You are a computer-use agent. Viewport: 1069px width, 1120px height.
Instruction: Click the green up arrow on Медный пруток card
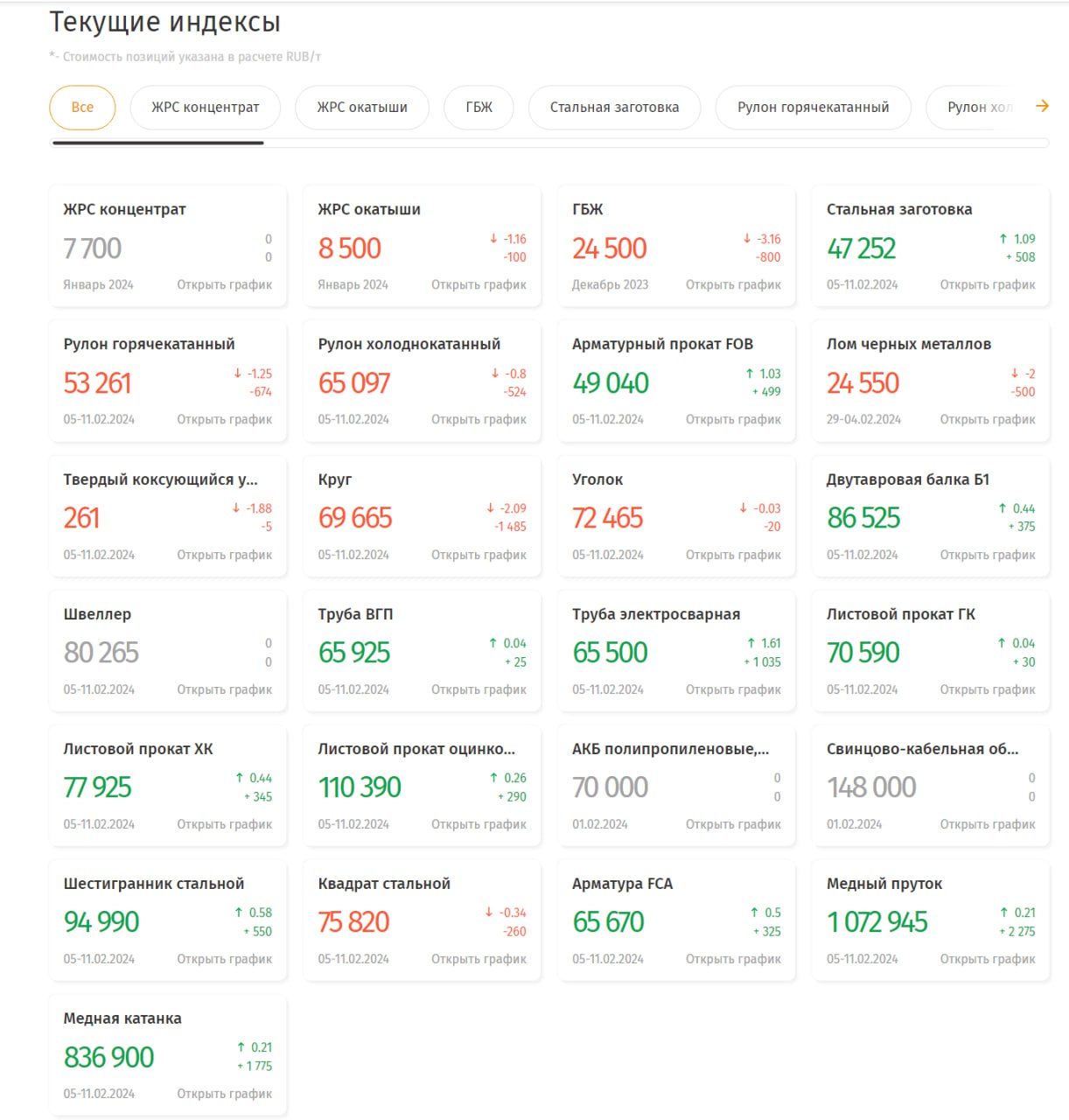point(1004,913)
